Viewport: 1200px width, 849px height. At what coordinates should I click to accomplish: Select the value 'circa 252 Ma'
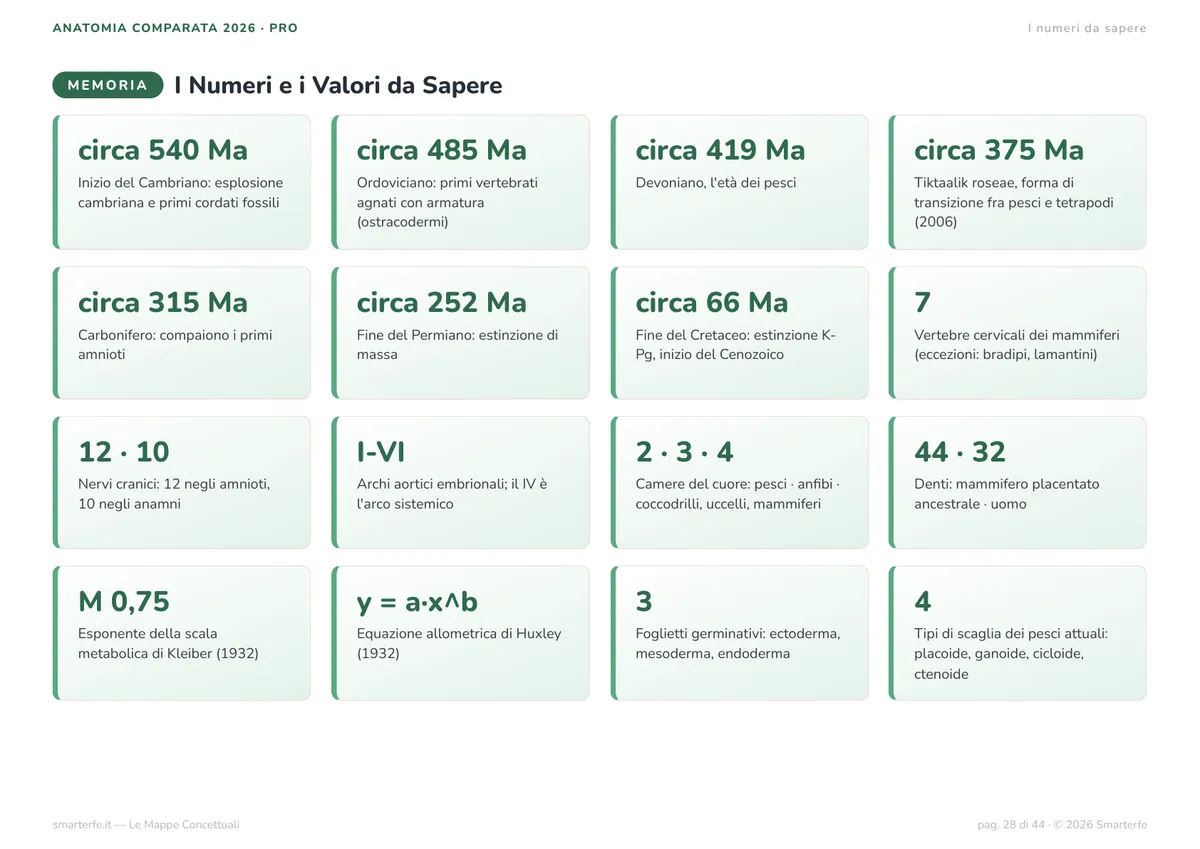442,302
